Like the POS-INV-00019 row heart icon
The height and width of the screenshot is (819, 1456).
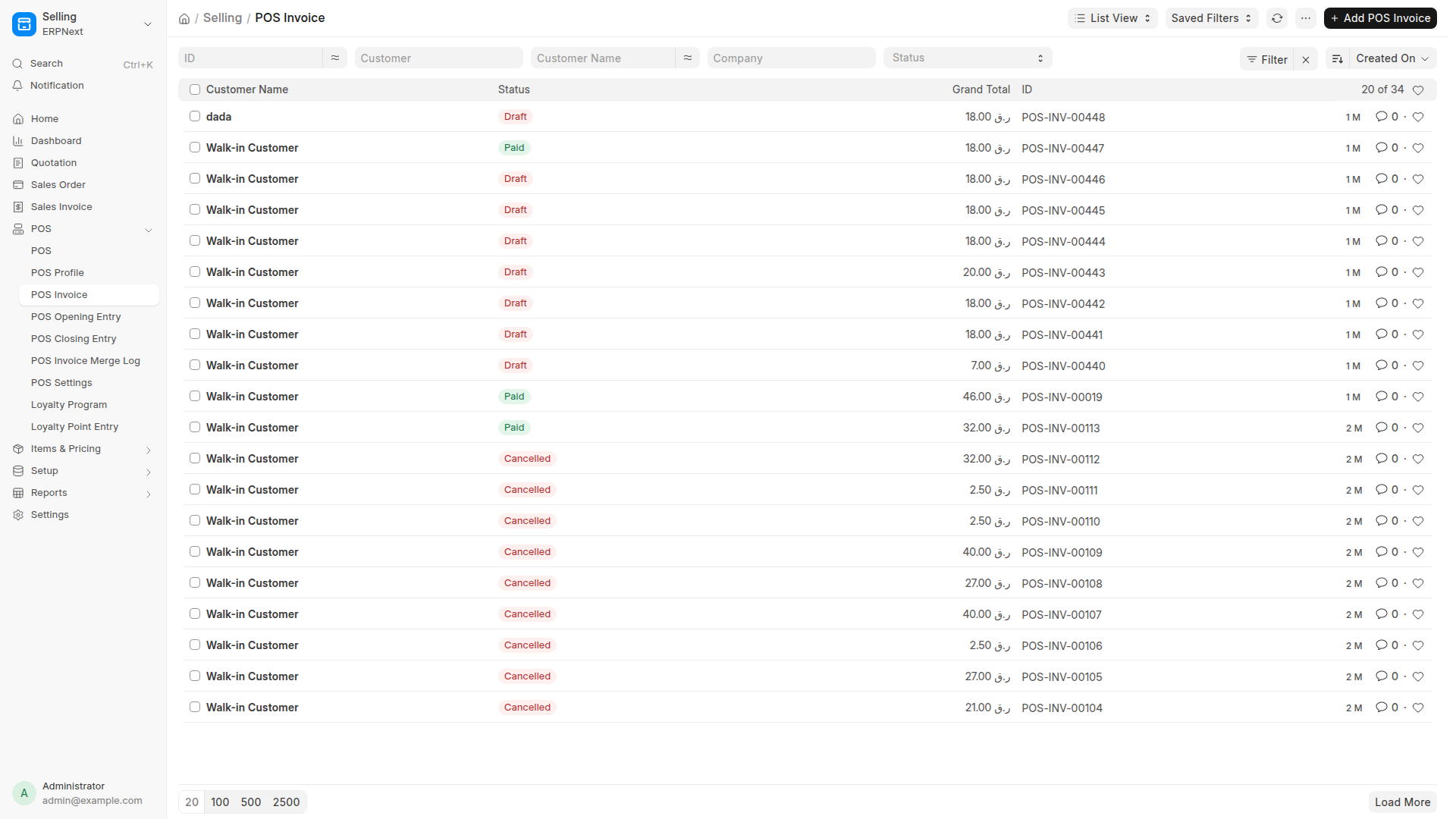click(x=1418, y=397)
